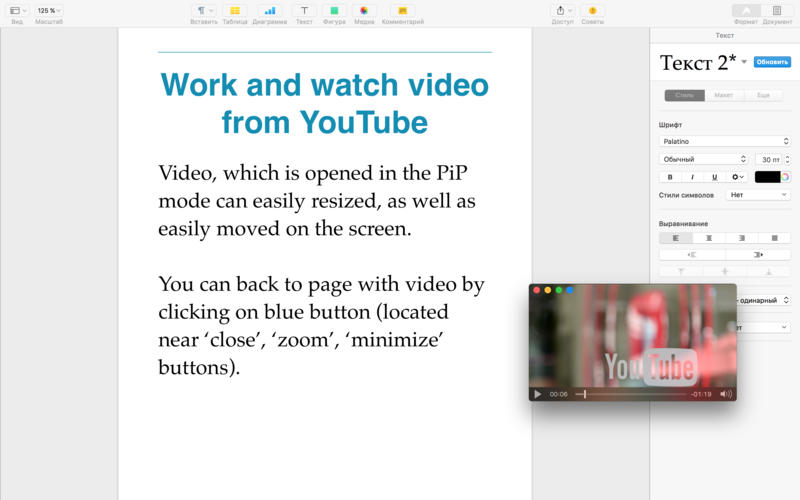The image size is (800, 500).
Task: Play the video in the PiP window
Action: pos(537,394)
